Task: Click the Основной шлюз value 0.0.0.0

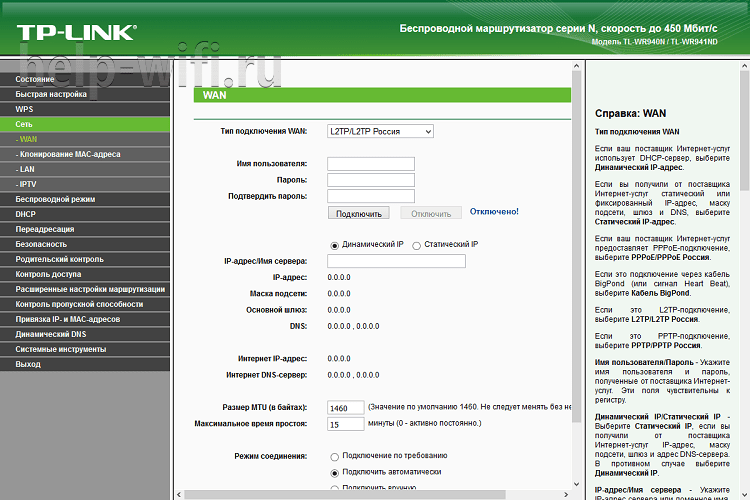Action: [339, 310]
